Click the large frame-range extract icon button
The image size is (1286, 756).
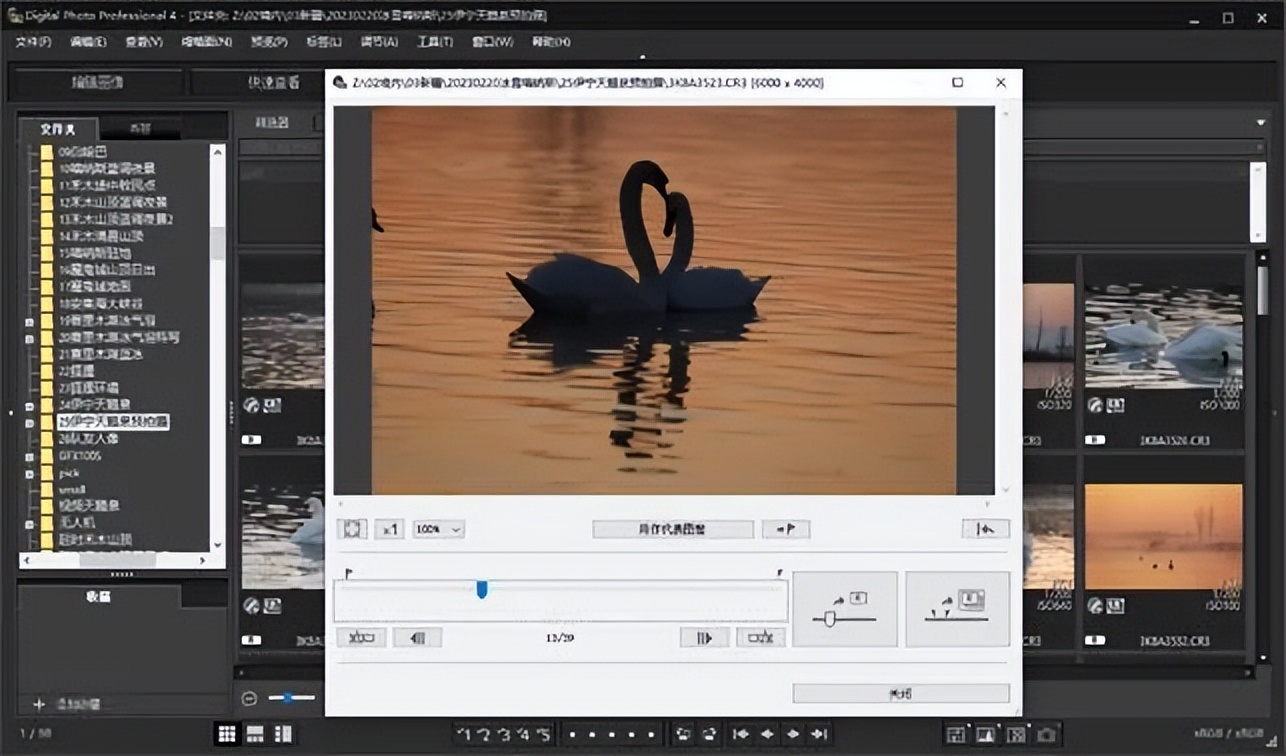[957, 609]
